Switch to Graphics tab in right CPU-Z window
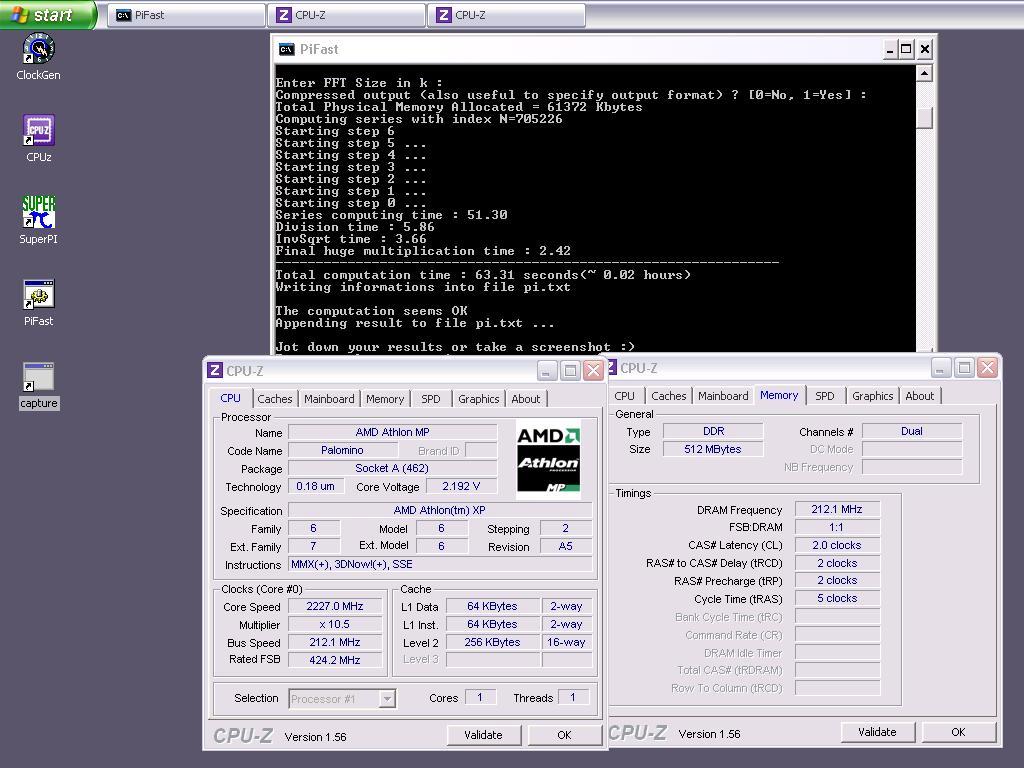The image size is (1024, 768). [872, 396]
